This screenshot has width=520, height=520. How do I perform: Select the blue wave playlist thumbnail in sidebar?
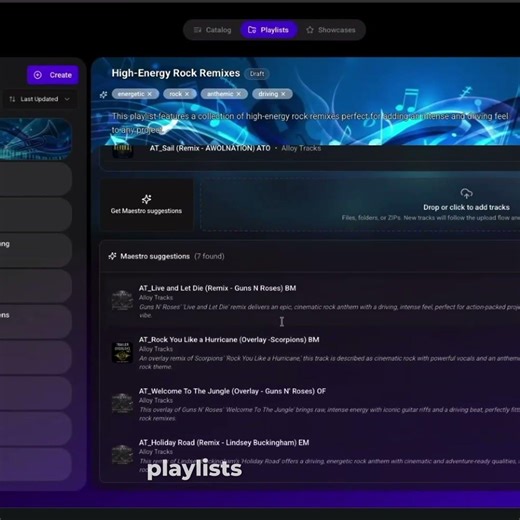[35, 139]
